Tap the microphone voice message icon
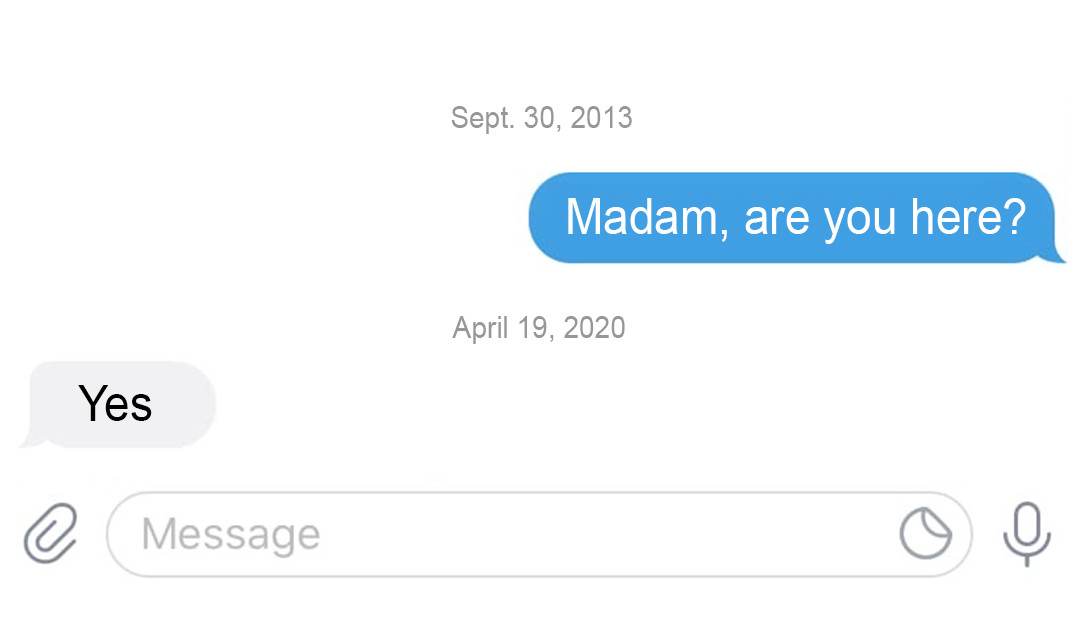 [x=1026, y=534]
